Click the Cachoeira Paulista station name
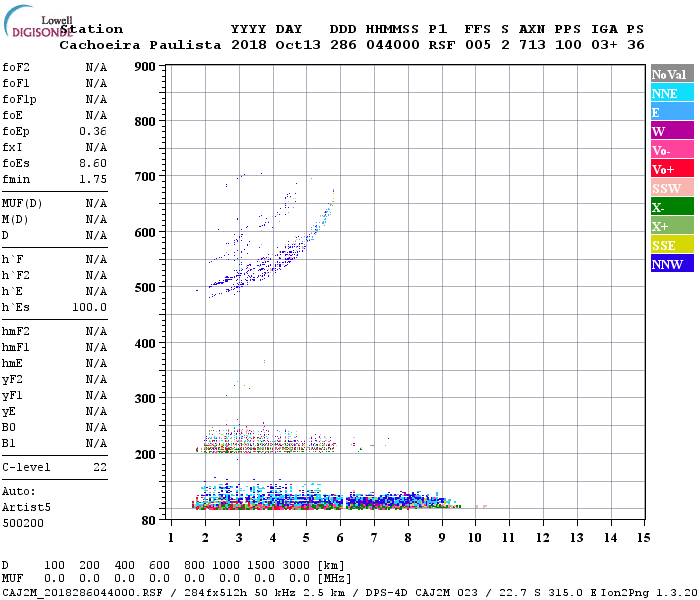Viewport: 700px width, 600px height. click(x=140, y=45)
